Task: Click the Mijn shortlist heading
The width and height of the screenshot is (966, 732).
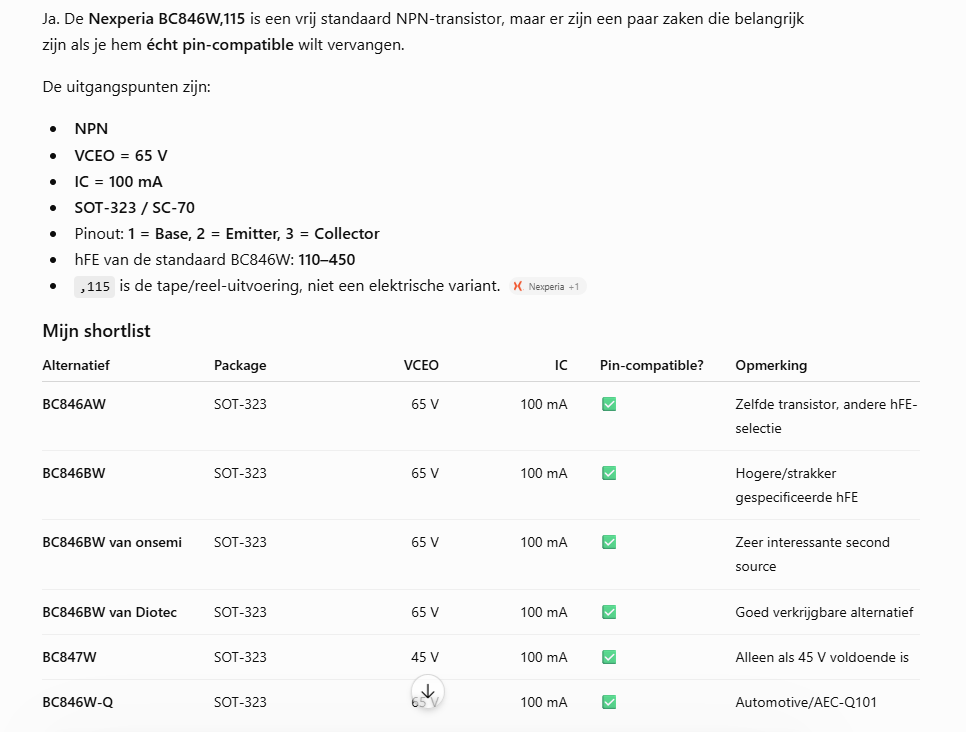Action: 96,331
